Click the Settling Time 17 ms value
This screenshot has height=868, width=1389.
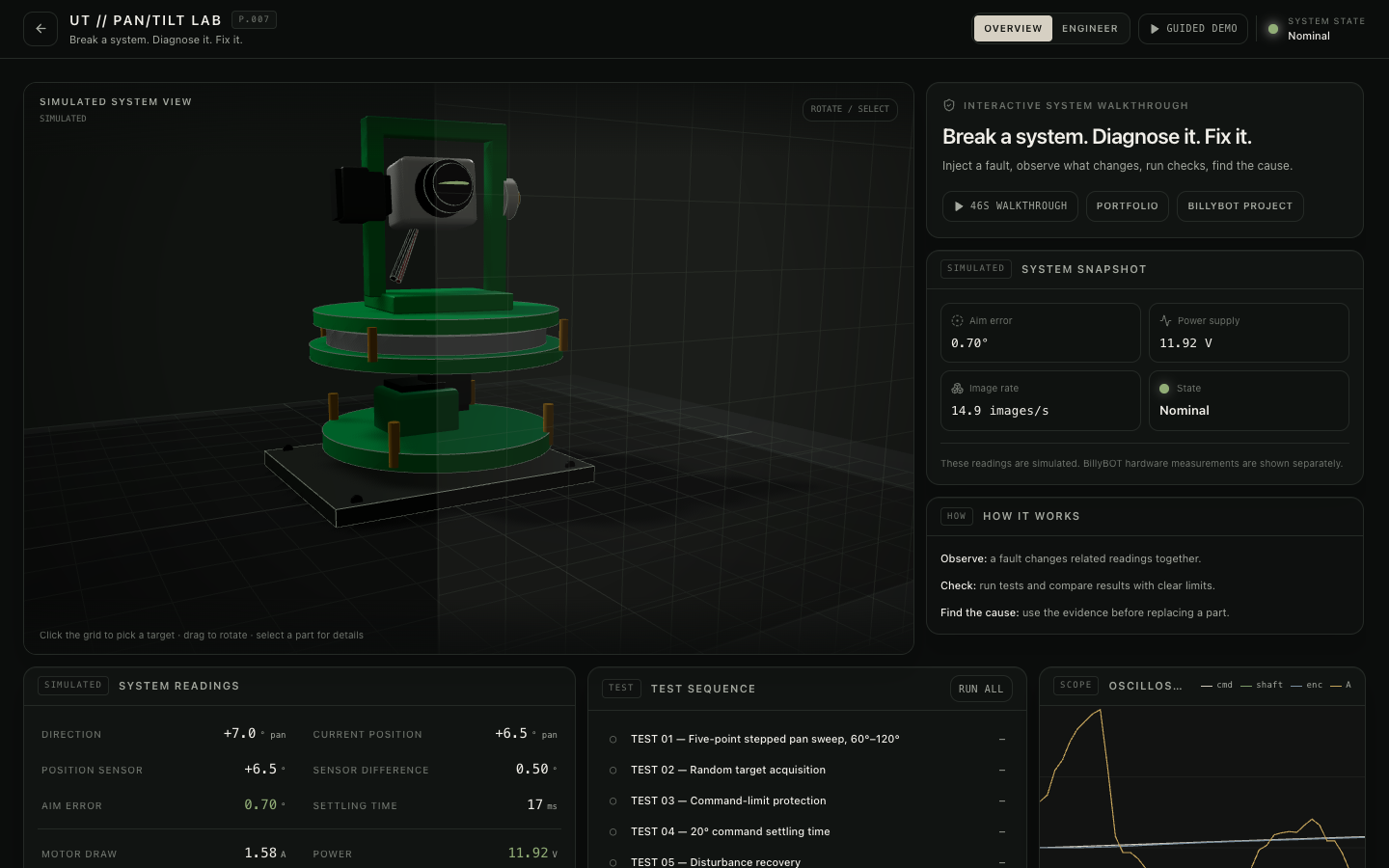coord(542,805)
